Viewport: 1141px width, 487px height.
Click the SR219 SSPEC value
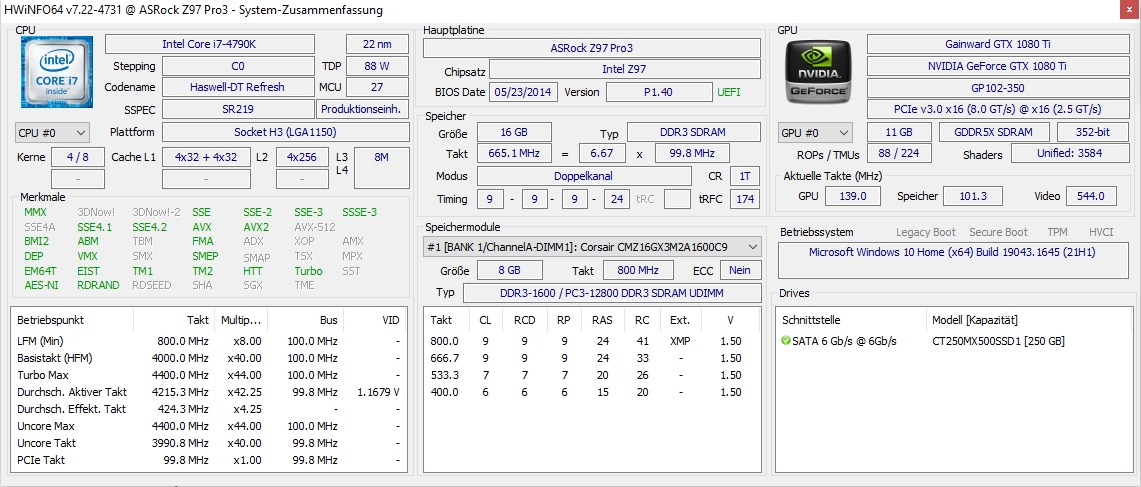coord(237,110)
